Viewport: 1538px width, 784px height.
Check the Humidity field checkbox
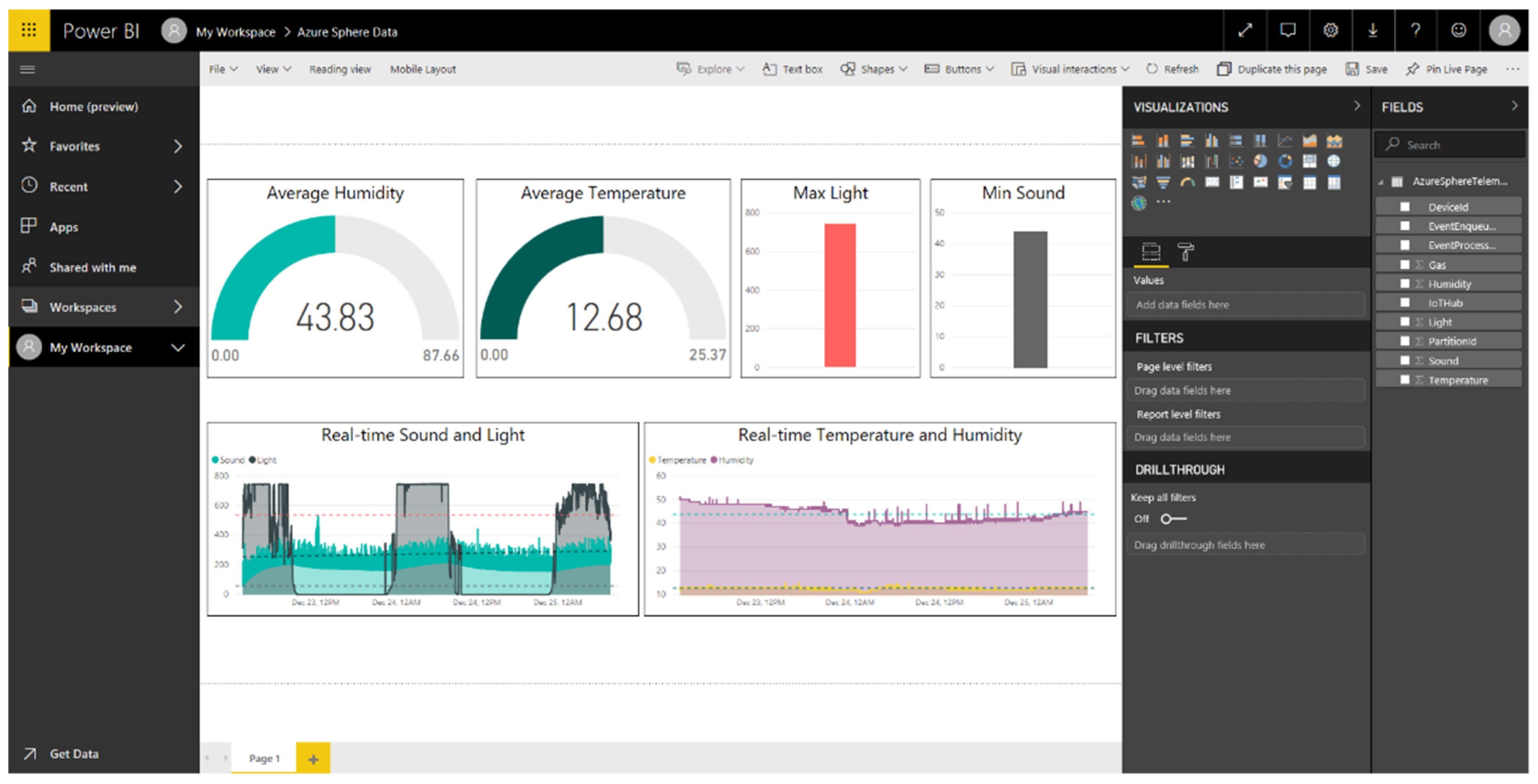[x=1405, y=284]
